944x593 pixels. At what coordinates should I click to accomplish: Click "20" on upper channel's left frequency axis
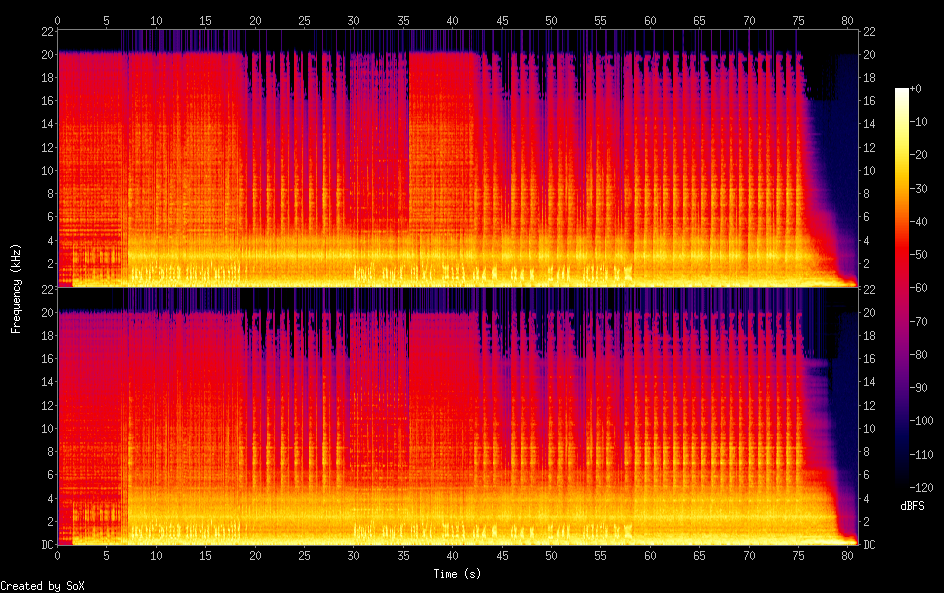tap(48, 54)
